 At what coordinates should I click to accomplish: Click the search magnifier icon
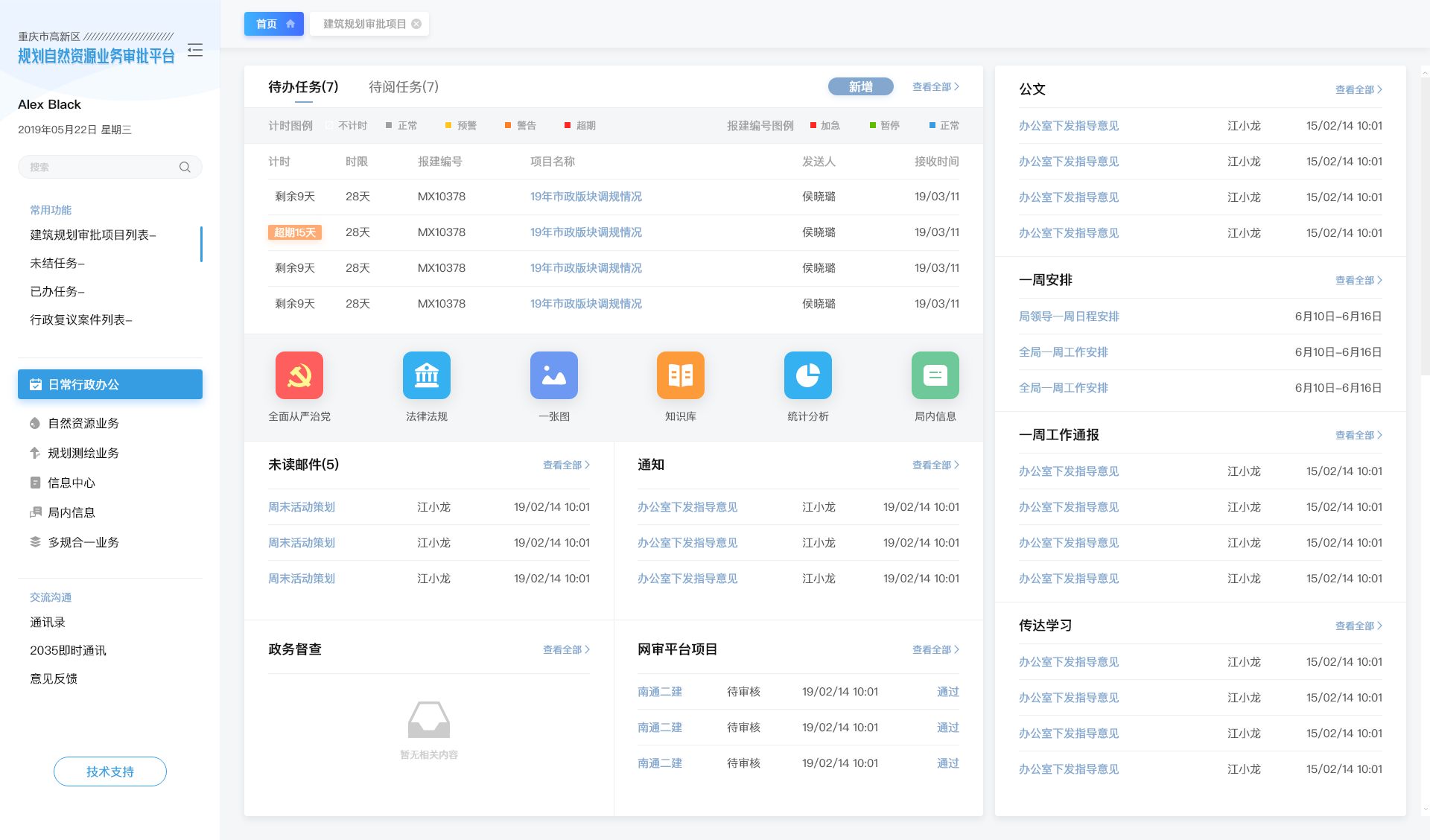pyautogui.click(x=185, y=167)
